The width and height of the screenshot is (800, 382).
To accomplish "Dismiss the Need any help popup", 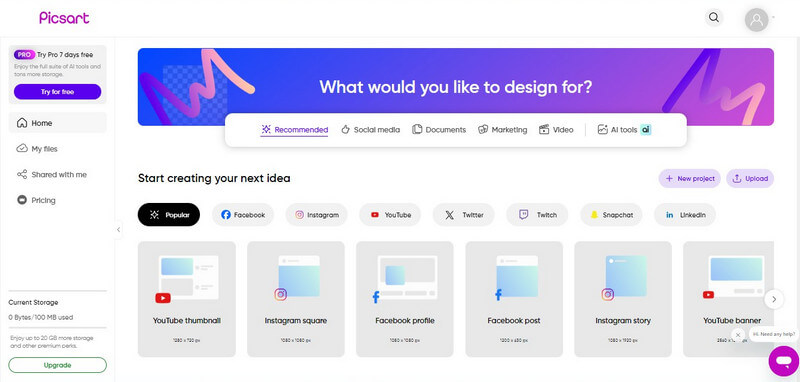I will pos(738,335).
